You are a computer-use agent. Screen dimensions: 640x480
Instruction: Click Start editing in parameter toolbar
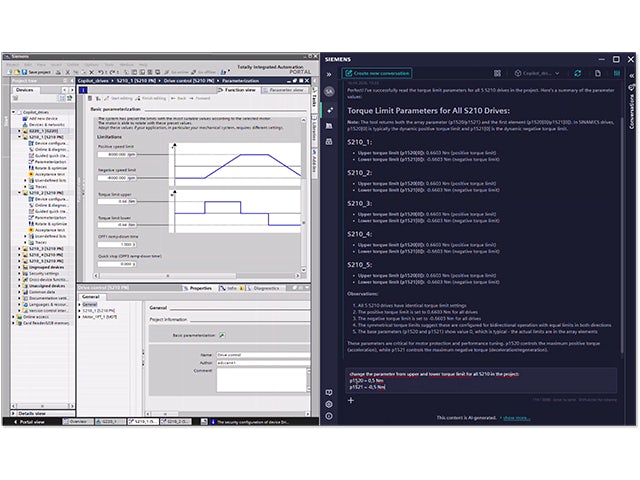[118, 98]
